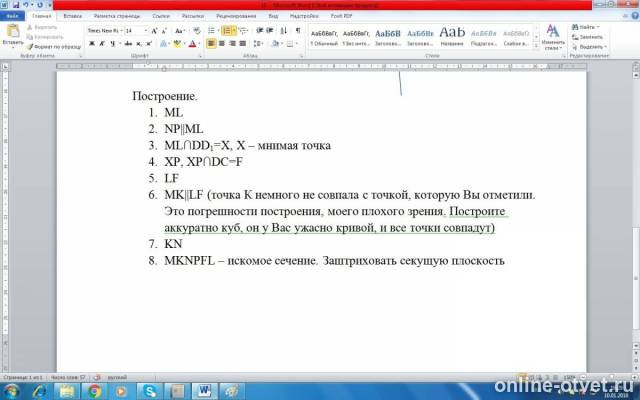The width and height of the screenshot is (640, 400).
Task: Increase paragraph indent
Action: [270, 31]
